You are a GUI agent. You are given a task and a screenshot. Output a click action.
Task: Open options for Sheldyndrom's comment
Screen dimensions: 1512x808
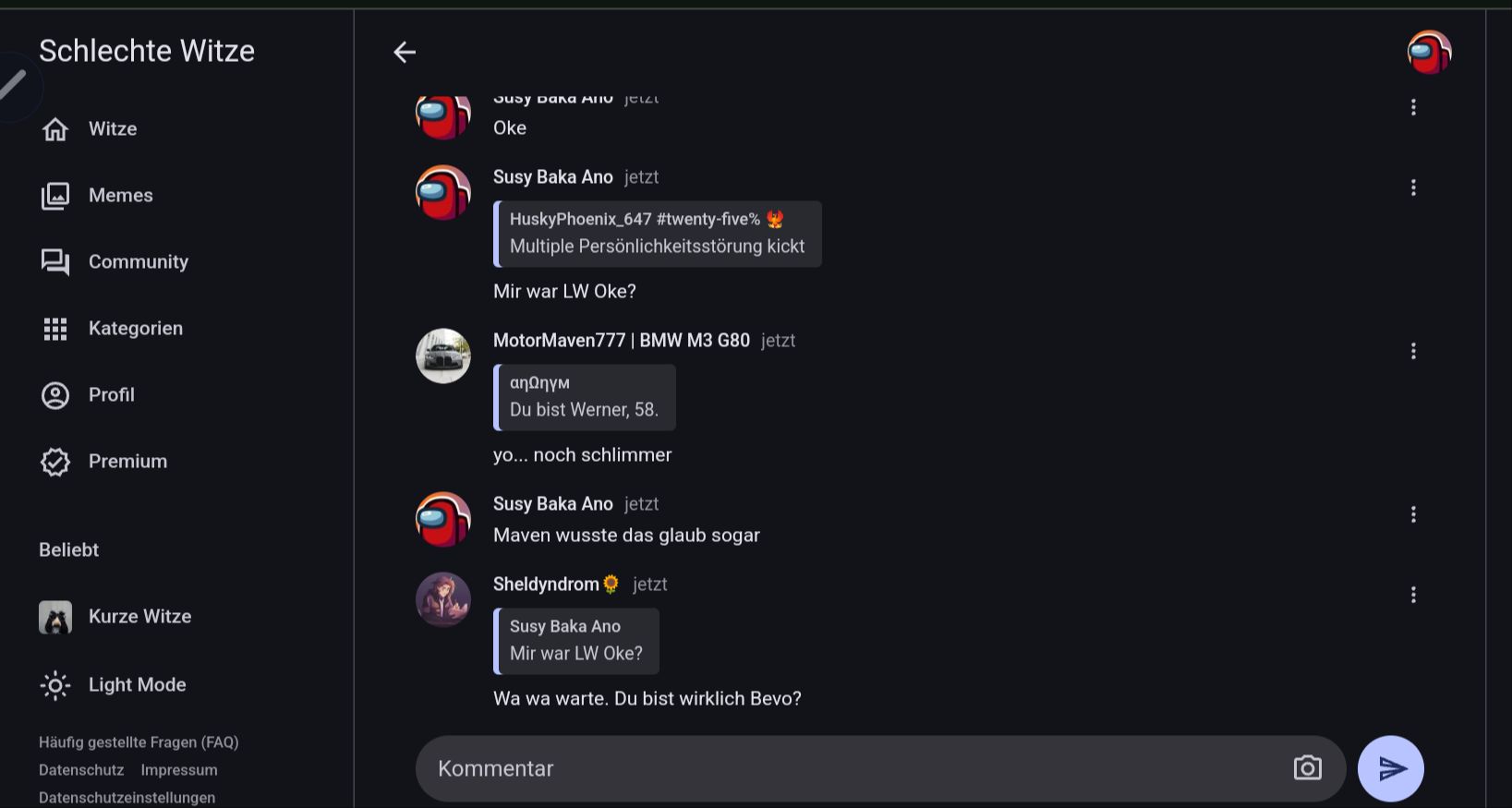[1413, 595]
